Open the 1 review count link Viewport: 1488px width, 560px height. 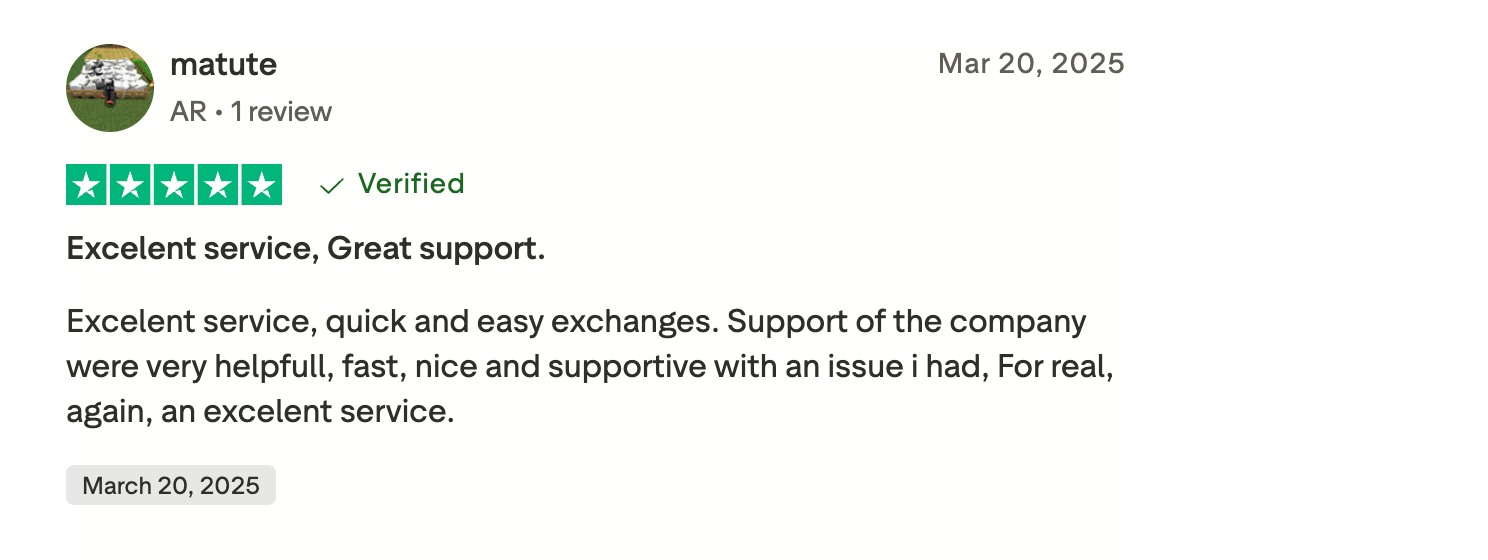pyautogui.click(x=281, y=111)
